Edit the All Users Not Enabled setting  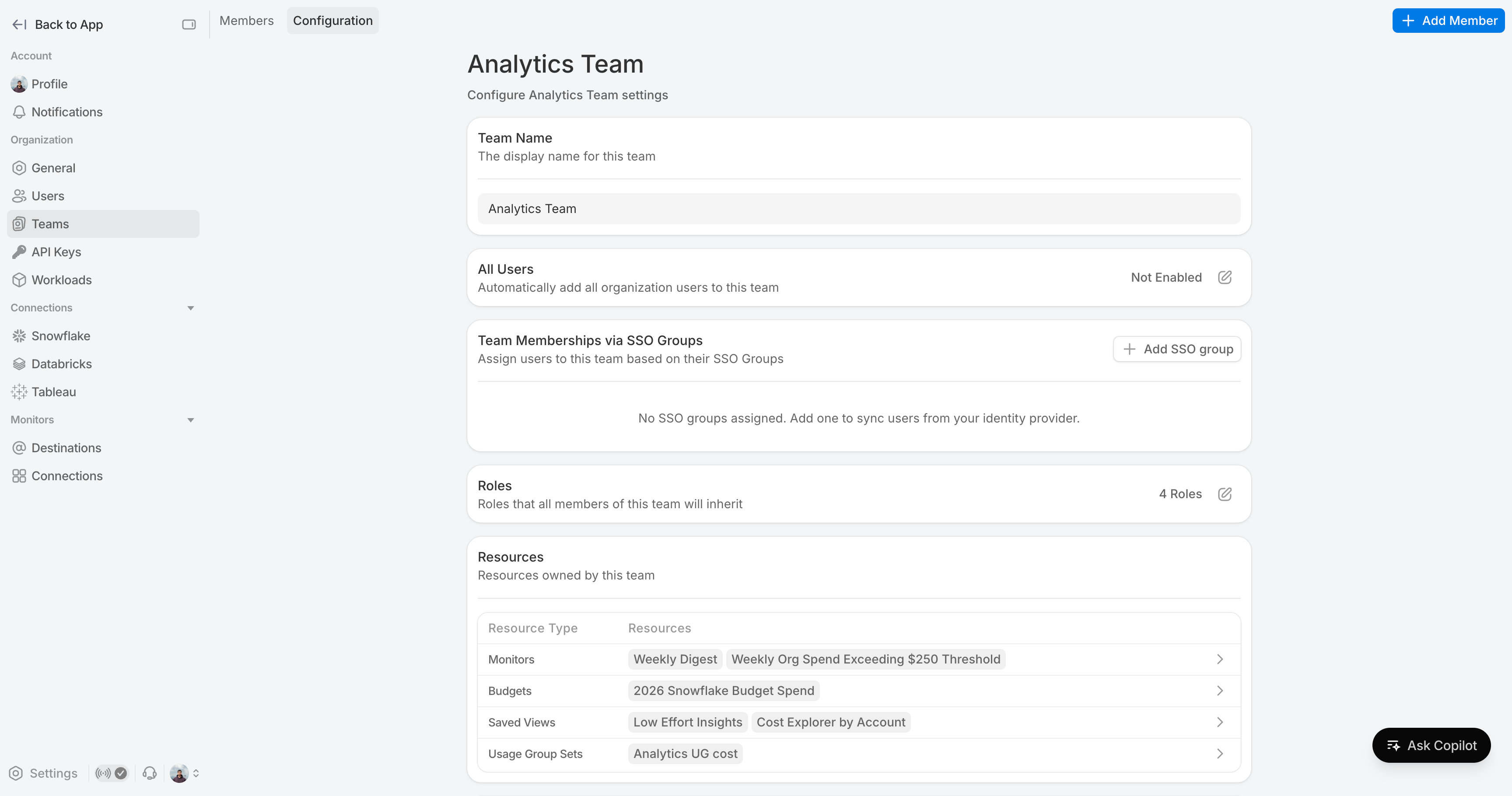click(x=1225, y=277)
